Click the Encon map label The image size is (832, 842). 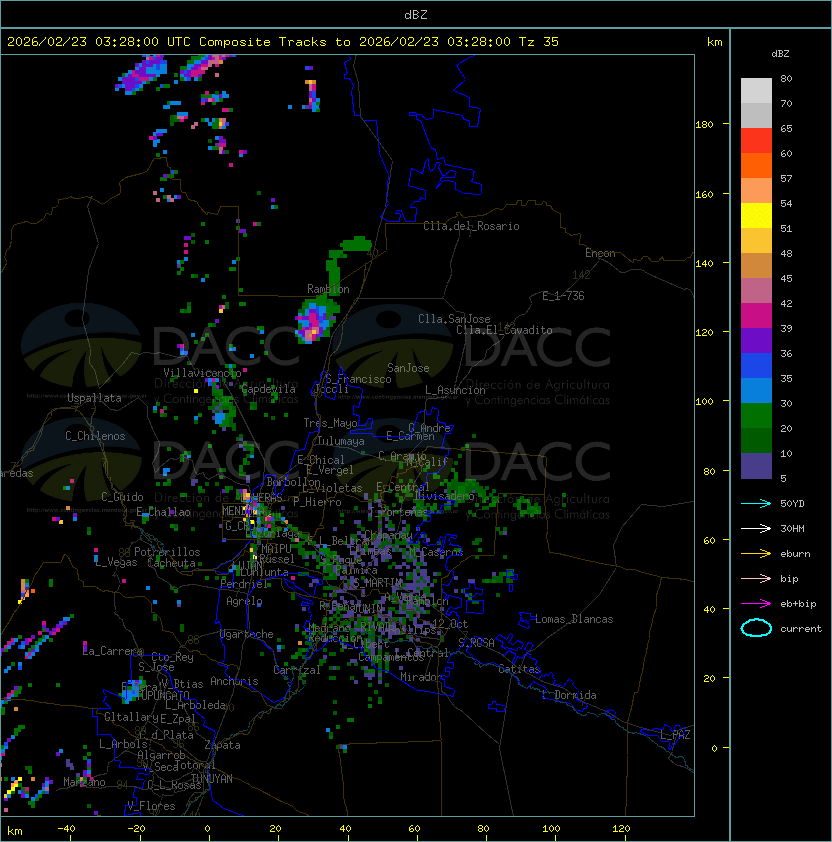point(600,253)
